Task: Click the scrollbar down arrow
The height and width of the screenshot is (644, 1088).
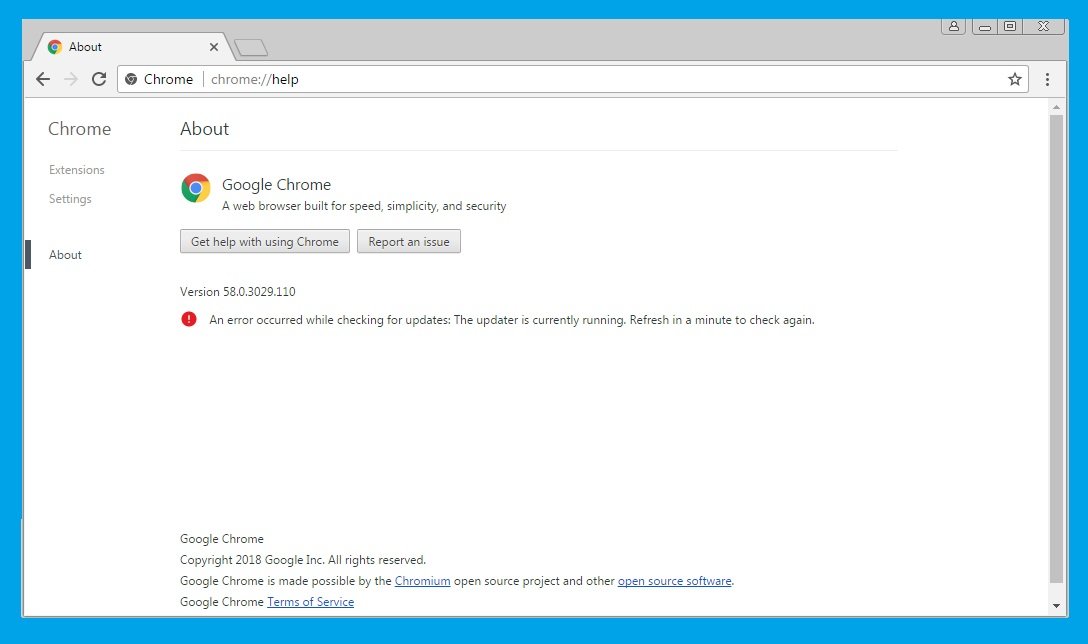Action: (1056, 606)
